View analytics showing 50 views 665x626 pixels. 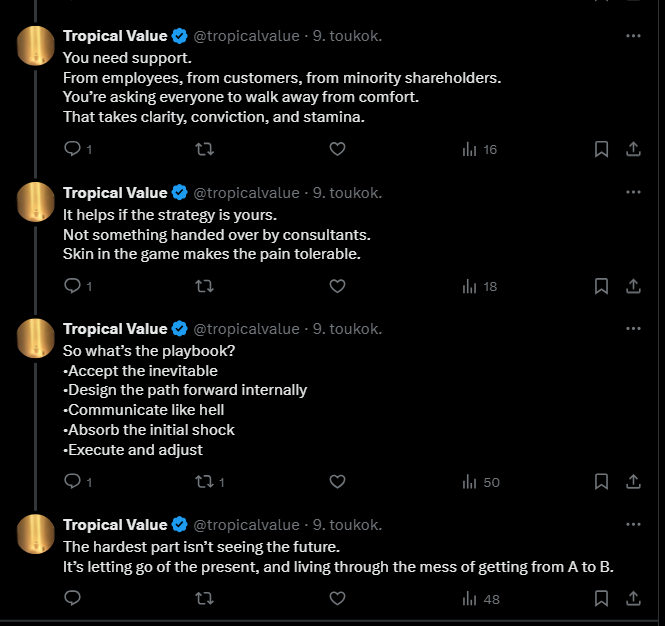[480, 482]
